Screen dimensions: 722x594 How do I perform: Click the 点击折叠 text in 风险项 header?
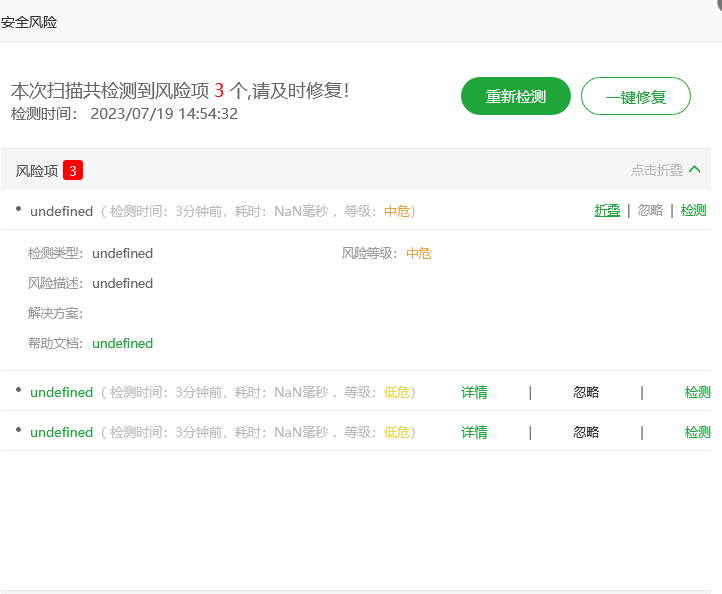point(657,170)
